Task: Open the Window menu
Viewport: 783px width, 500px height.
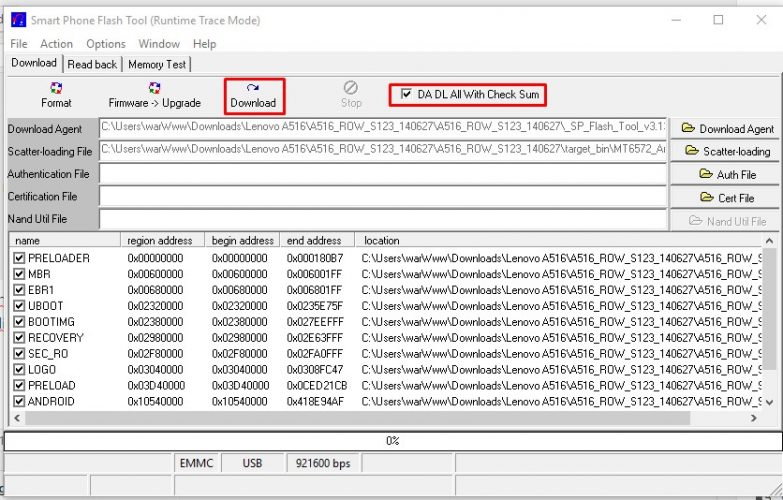Action: [x=159, y=44]
